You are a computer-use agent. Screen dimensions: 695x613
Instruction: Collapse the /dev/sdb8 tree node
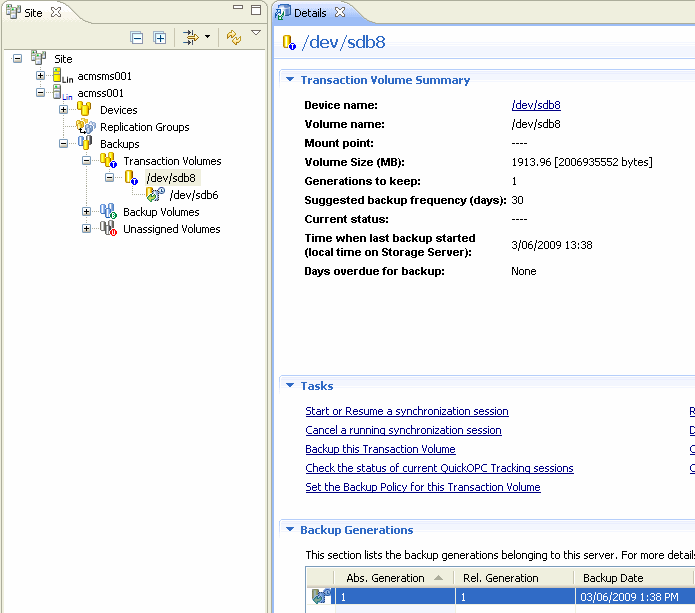coord(109,177)
